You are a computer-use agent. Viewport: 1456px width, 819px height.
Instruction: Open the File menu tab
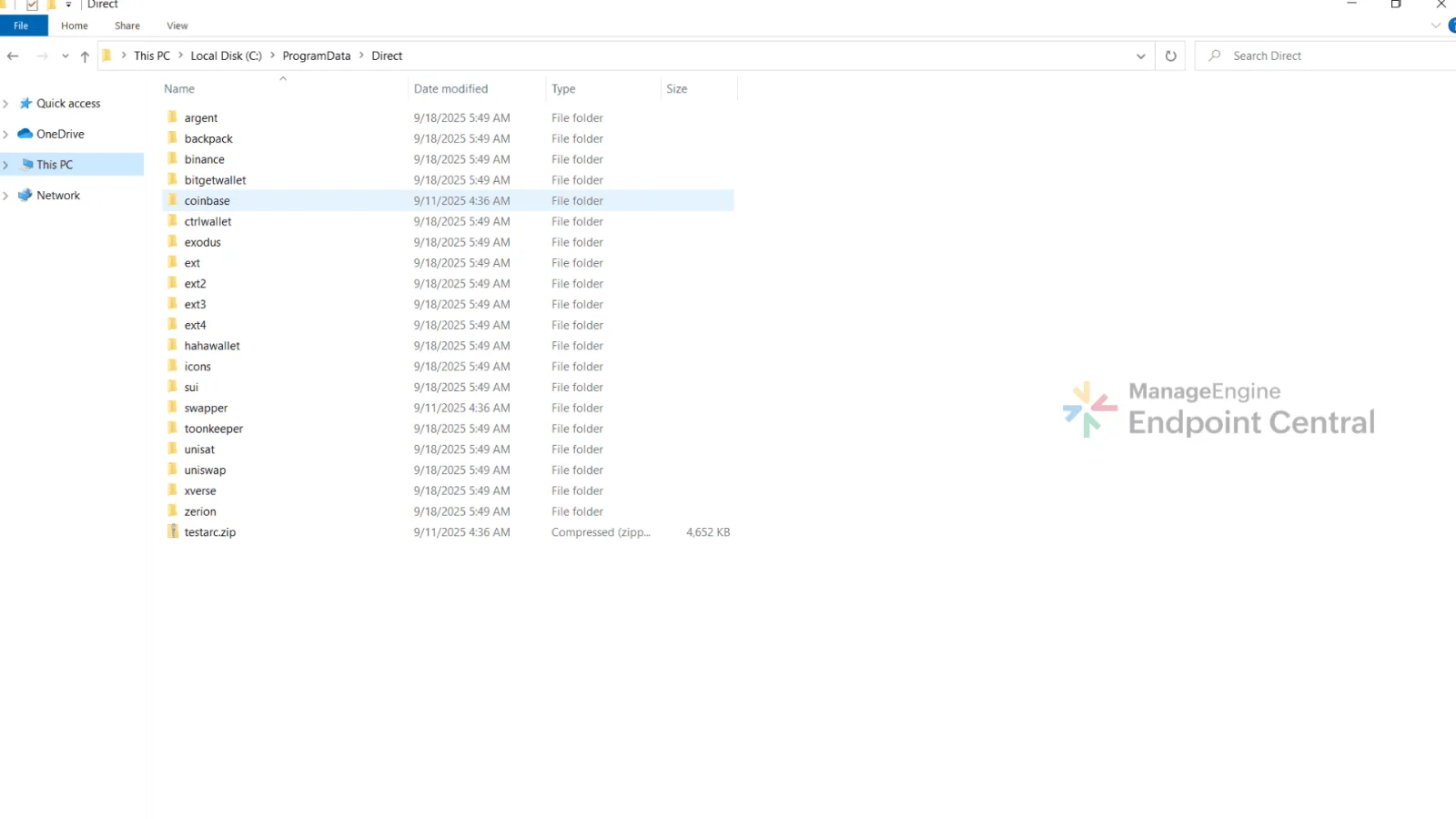tap(22, 25)
